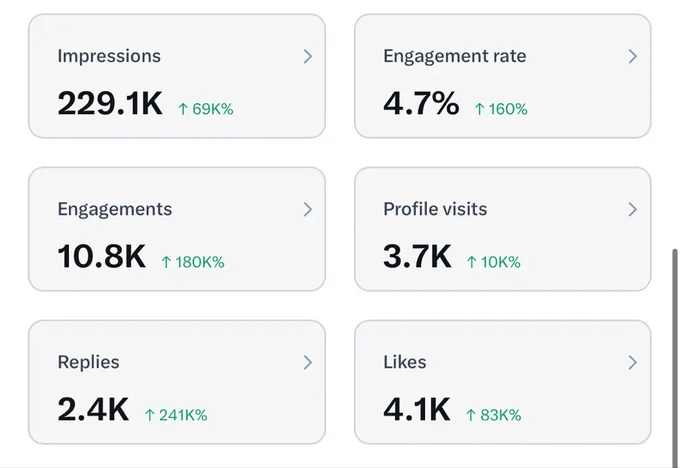This screenshot has height=468, width=680.
Task: Select the Engagement rate label
Action: click(x=454, y=56)
